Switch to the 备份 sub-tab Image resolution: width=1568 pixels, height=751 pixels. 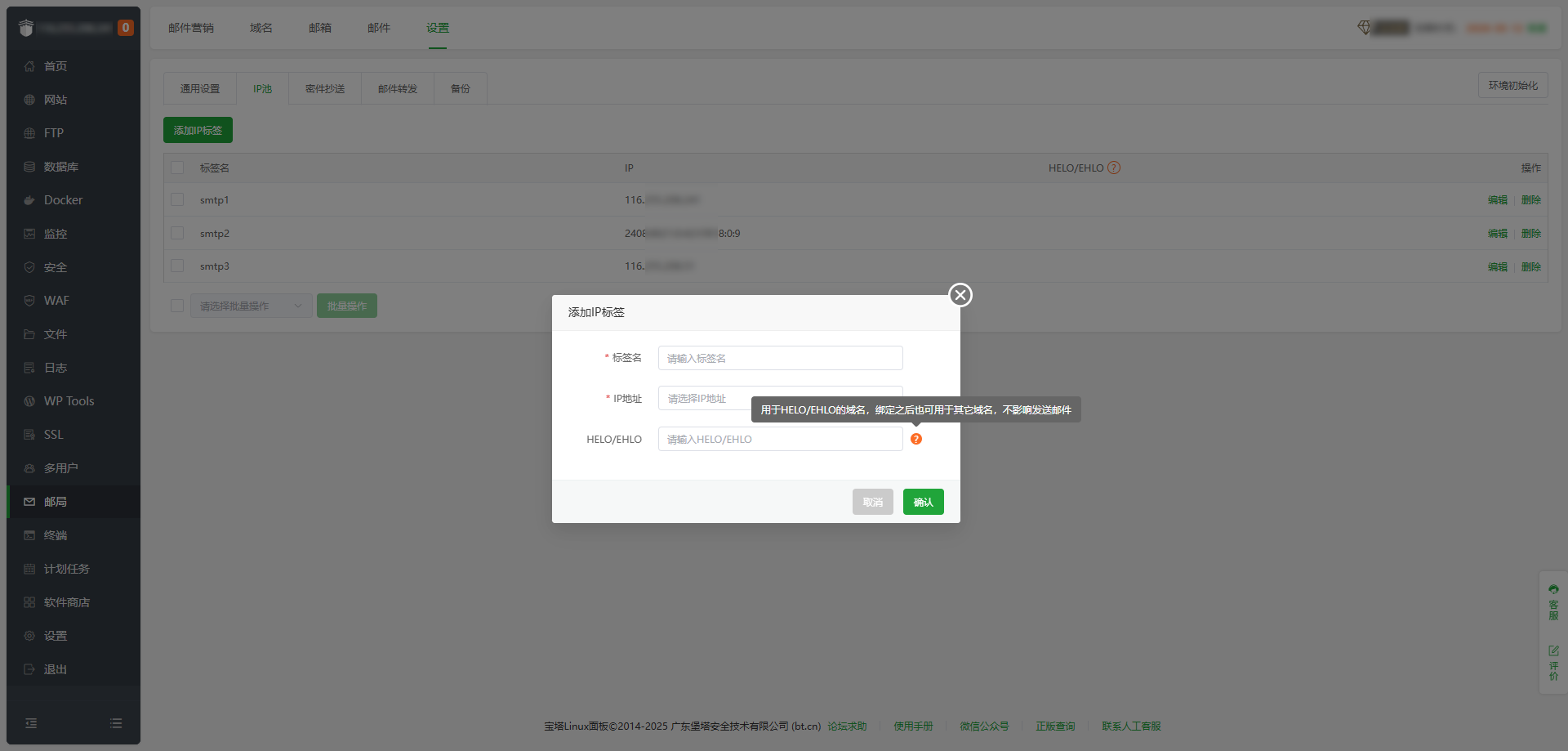click(x=461, y=88)
